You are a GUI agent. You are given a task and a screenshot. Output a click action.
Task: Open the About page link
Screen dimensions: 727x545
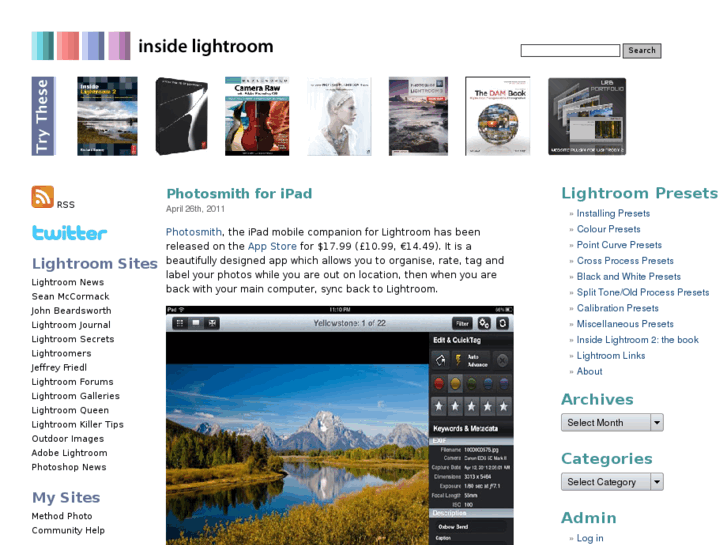click(x=589, y=372)
